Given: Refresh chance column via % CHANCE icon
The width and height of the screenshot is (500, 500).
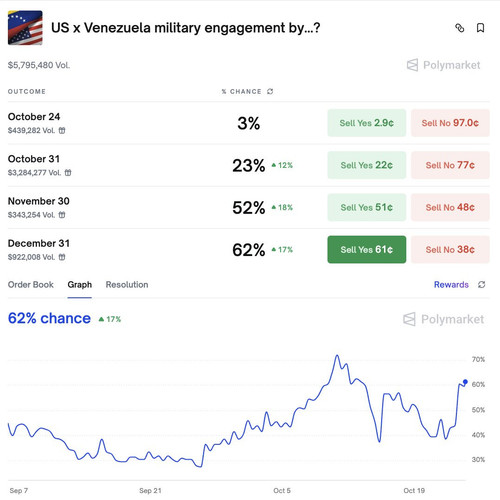Looking at the screenshot, I should tap(270, 91).
